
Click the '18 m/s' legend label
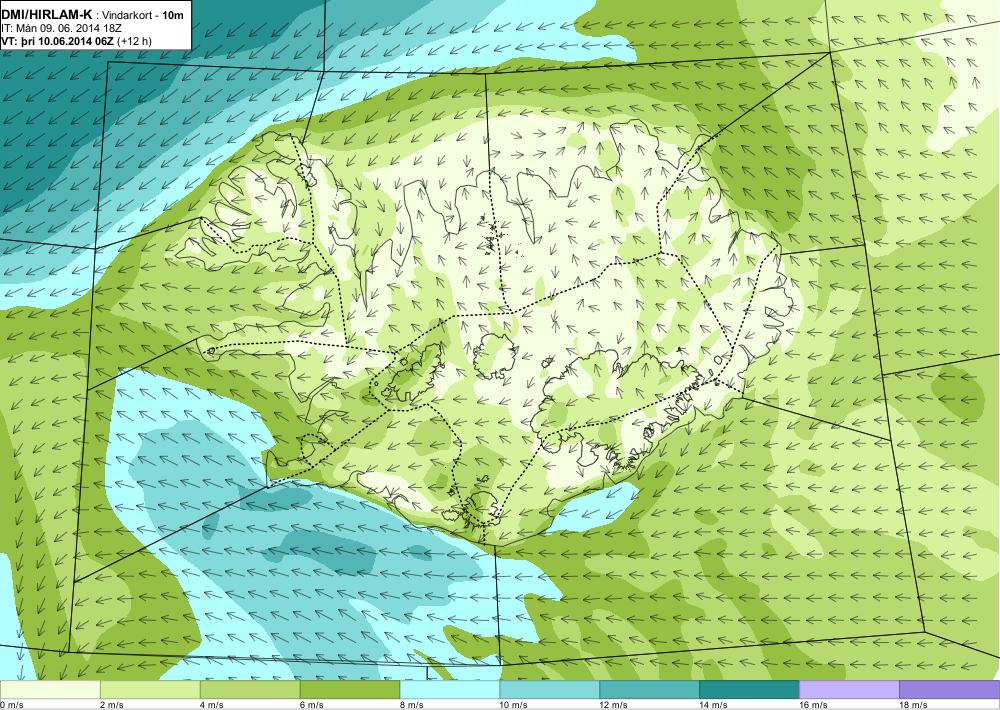pos(913,704)
